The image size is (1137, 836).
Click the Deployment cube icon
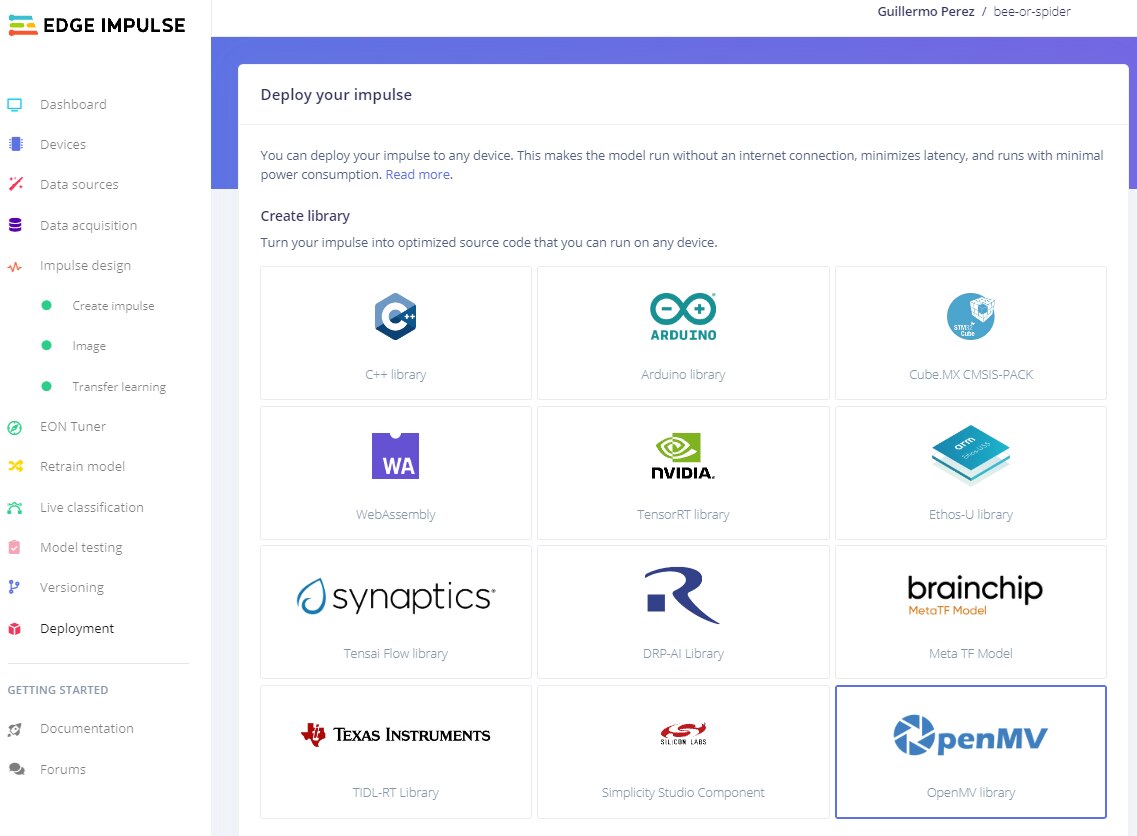tap(15, 629)
